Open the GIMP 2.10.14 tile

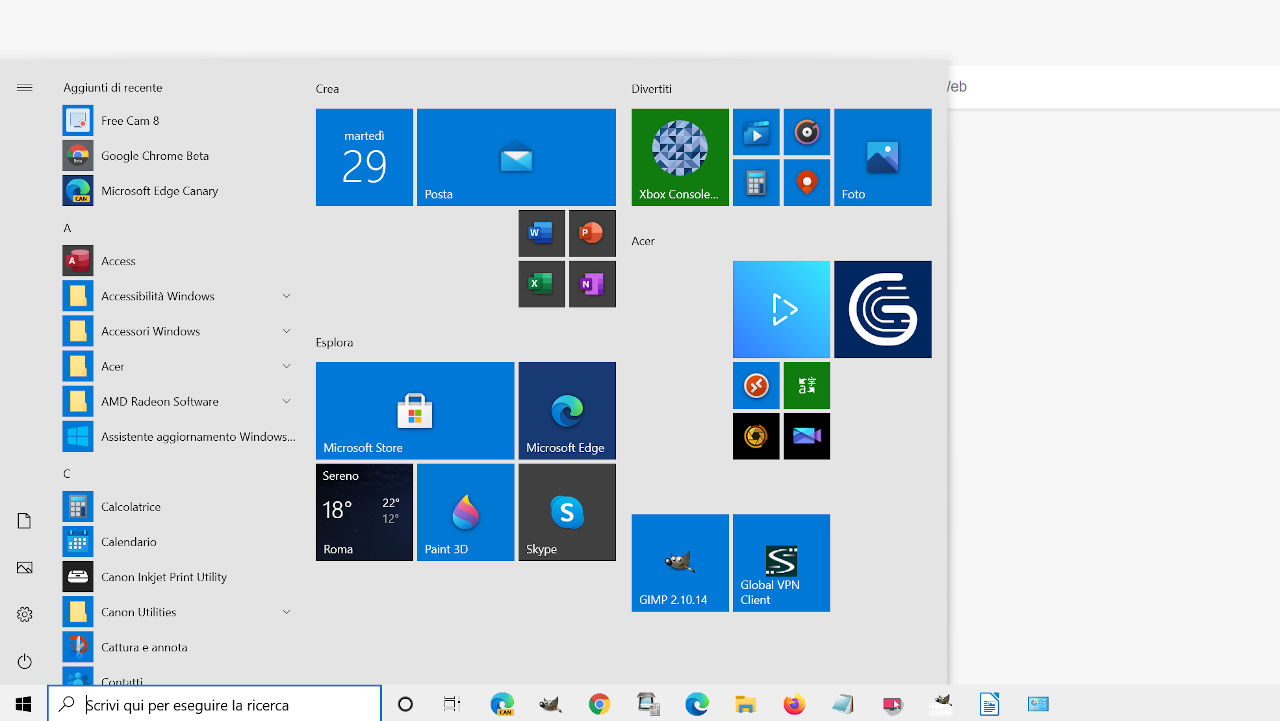680,563
